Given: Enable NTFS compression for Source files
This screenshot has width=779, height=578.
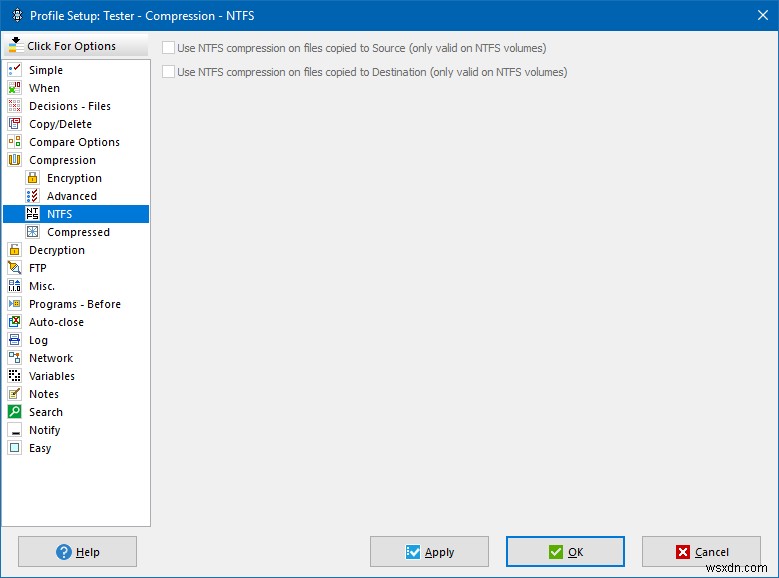Looking at the screenshot, I should [168, 48].
